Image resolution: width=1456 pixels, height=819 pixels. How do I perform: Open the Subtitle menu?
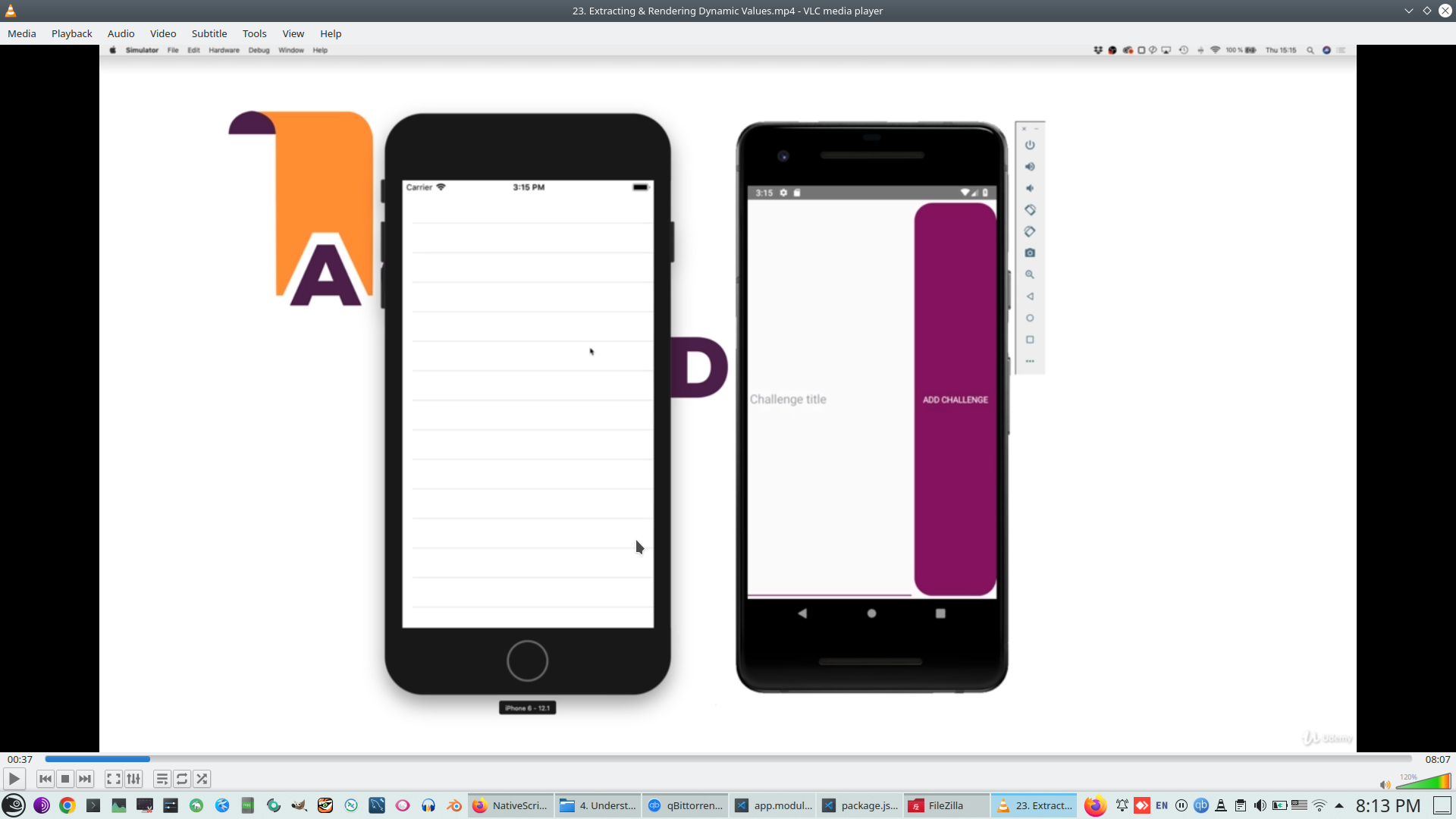(209, 33)
